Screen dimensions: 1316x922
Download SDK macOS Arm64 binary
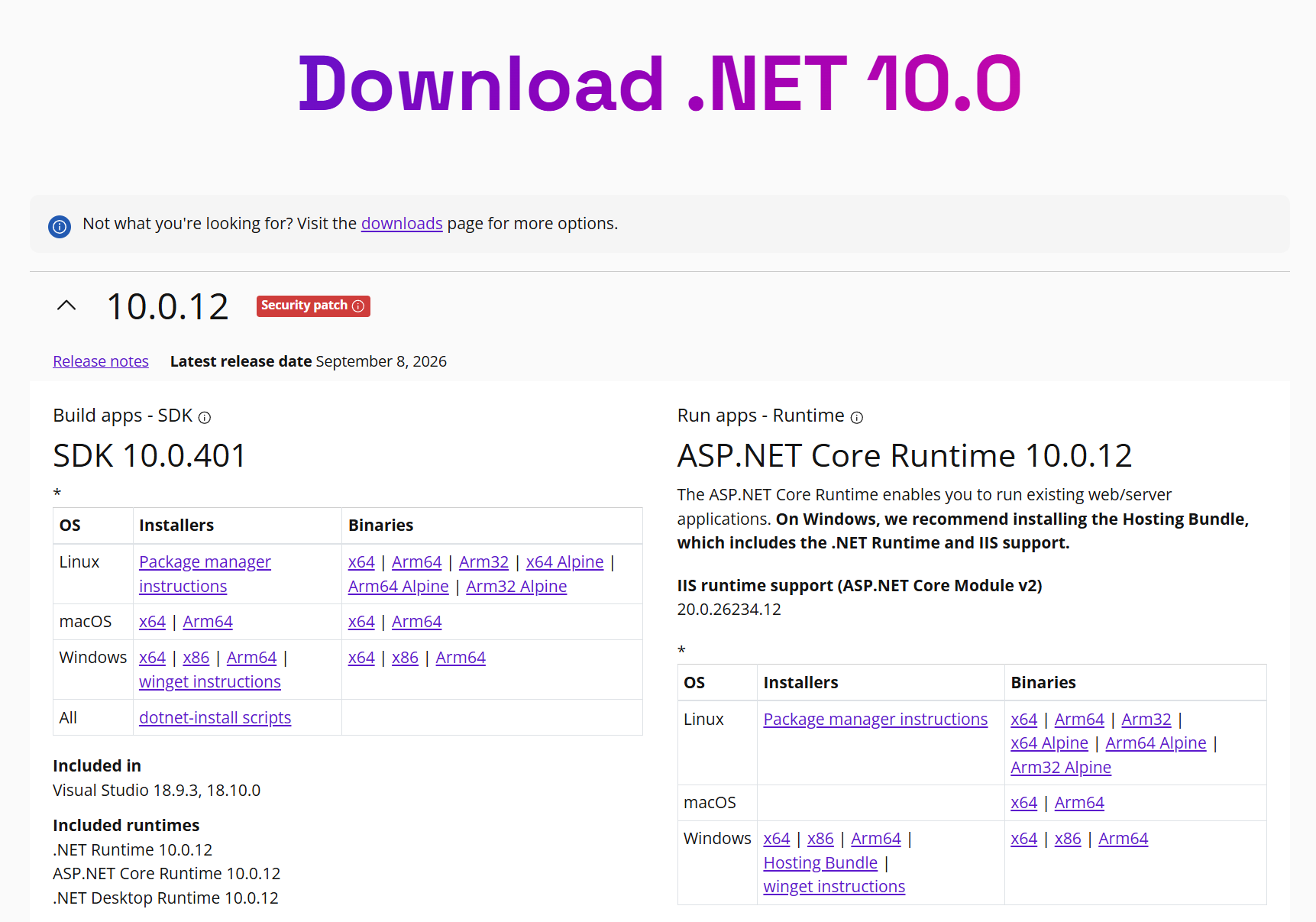point(417,622)
